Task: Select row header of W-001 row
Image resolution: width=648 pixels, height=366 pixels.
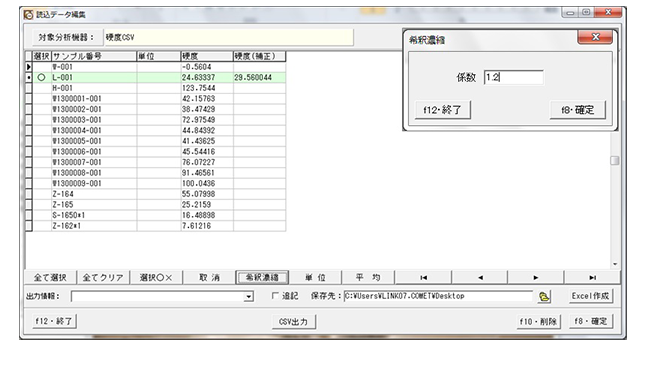Action: tap(29, 67)
